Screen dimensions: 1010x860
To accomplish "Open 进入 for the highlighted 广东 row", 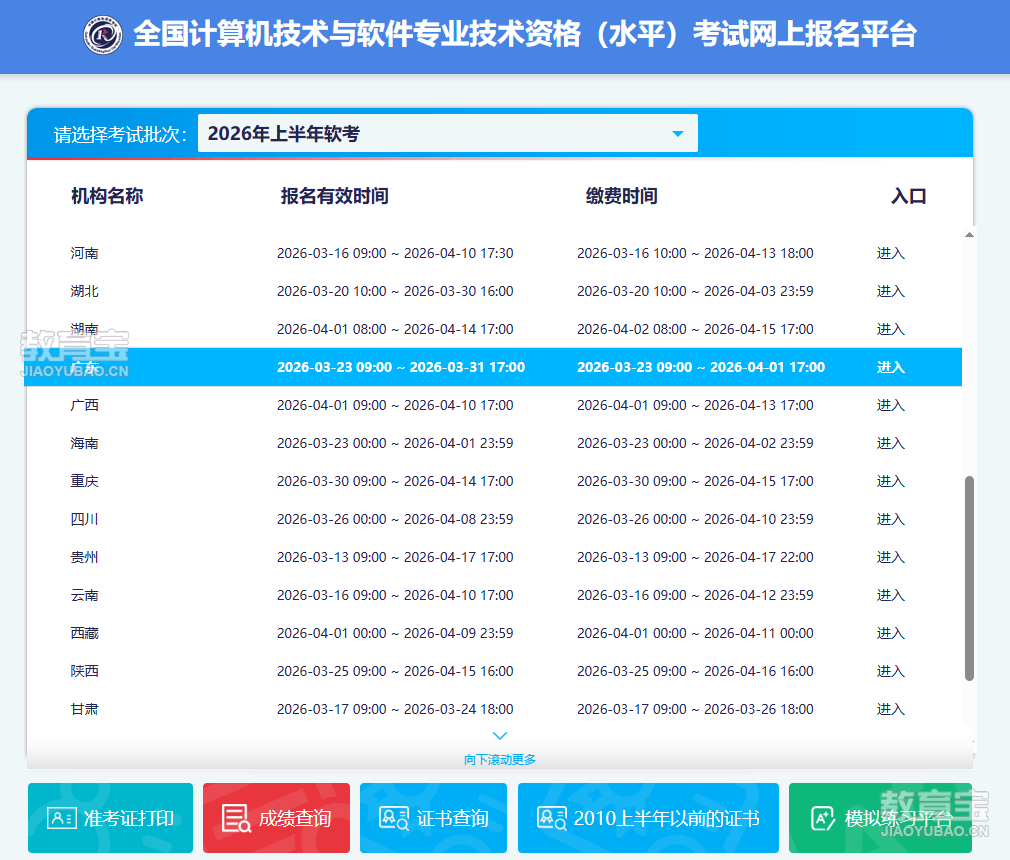I will pyautogui.click(x=890, y=367).
